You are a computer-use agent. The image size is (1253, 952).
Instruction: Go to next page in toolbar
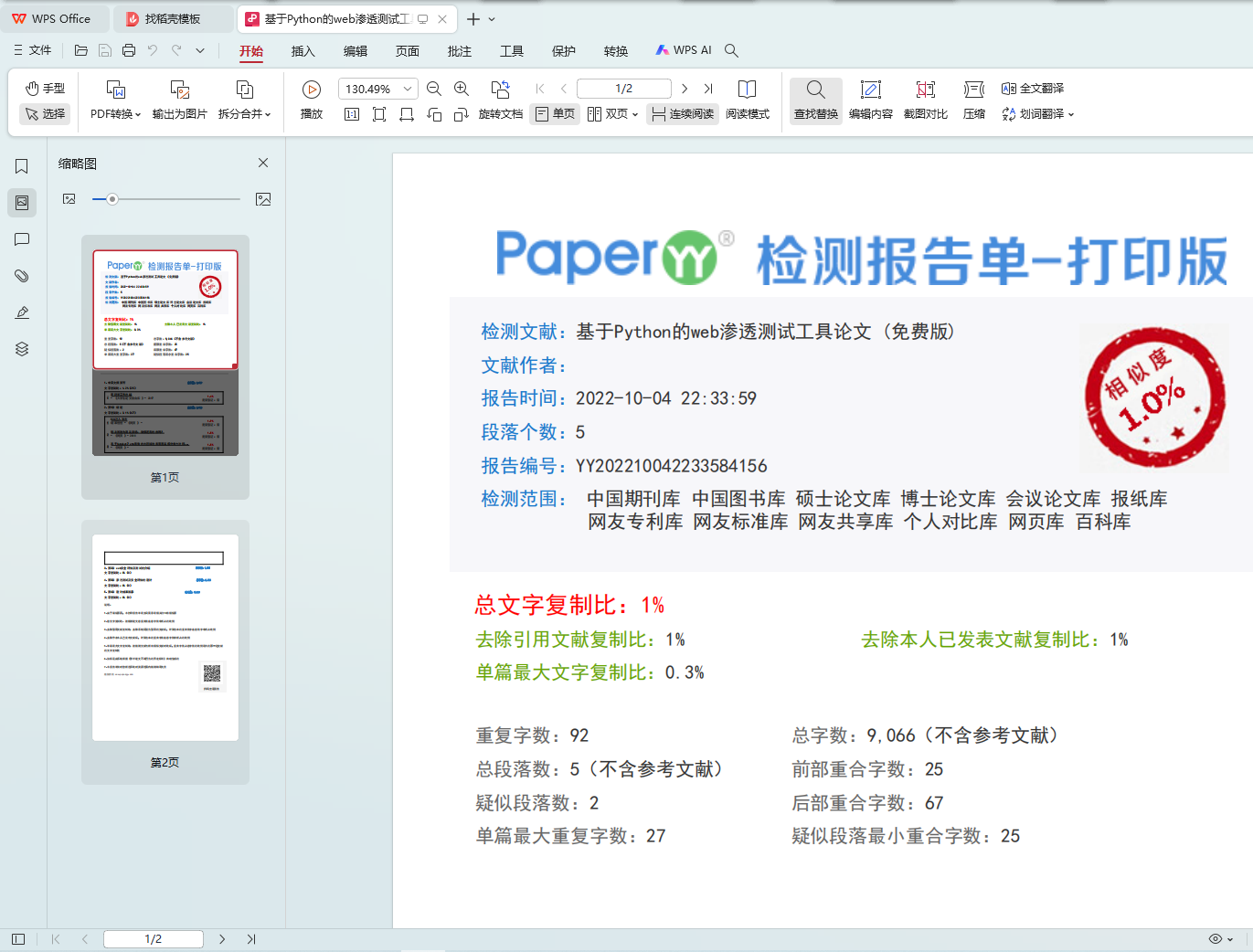tap(685, 89)
